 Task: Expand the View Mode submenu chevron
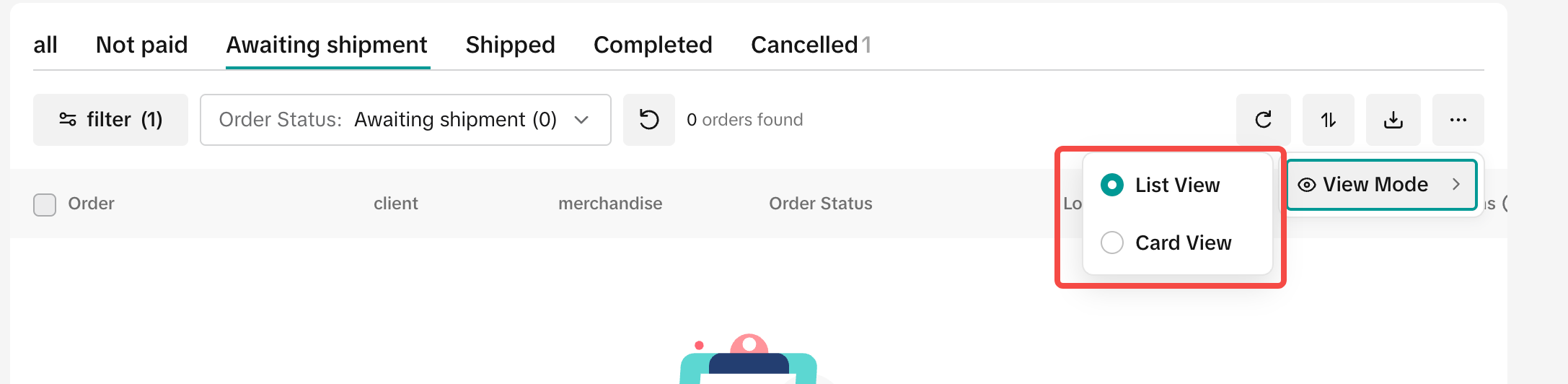point(1456,185)
